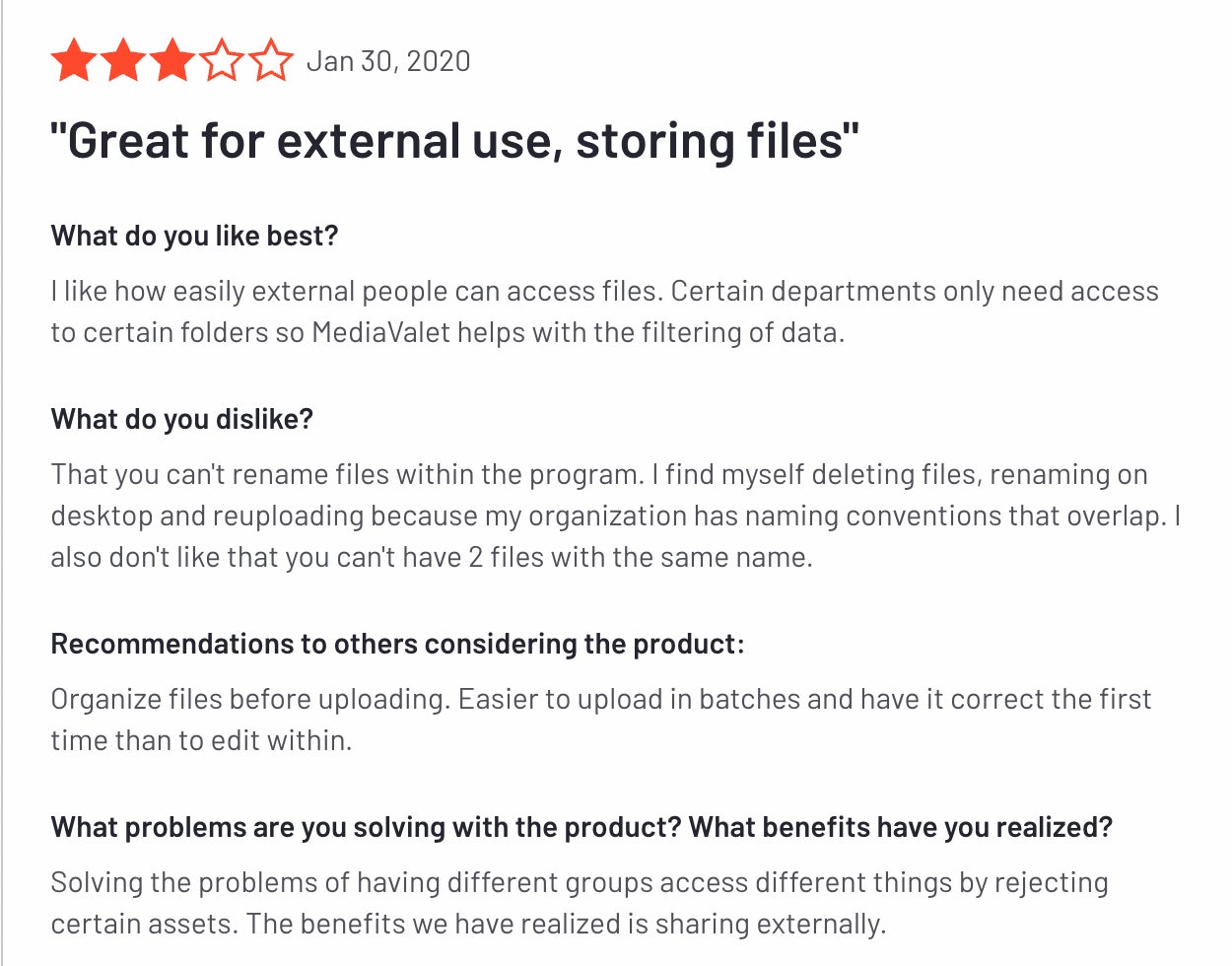Click the paragraph about external people accessing files
The height and width of the screenshot is (966, 1232).
click(605, 311)
